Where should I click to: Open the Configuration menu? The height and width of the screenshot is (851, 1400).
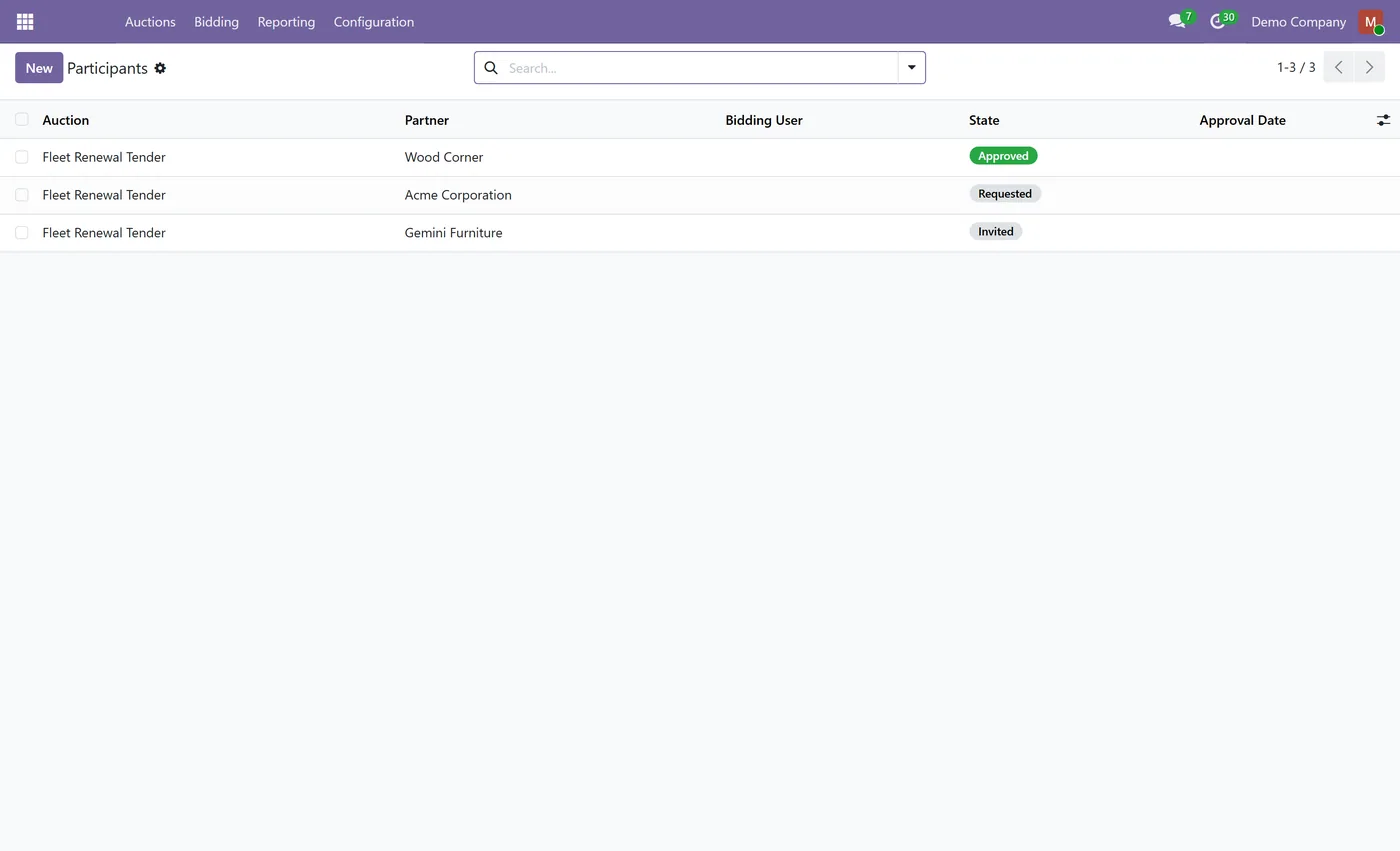[x=374, y=21]
